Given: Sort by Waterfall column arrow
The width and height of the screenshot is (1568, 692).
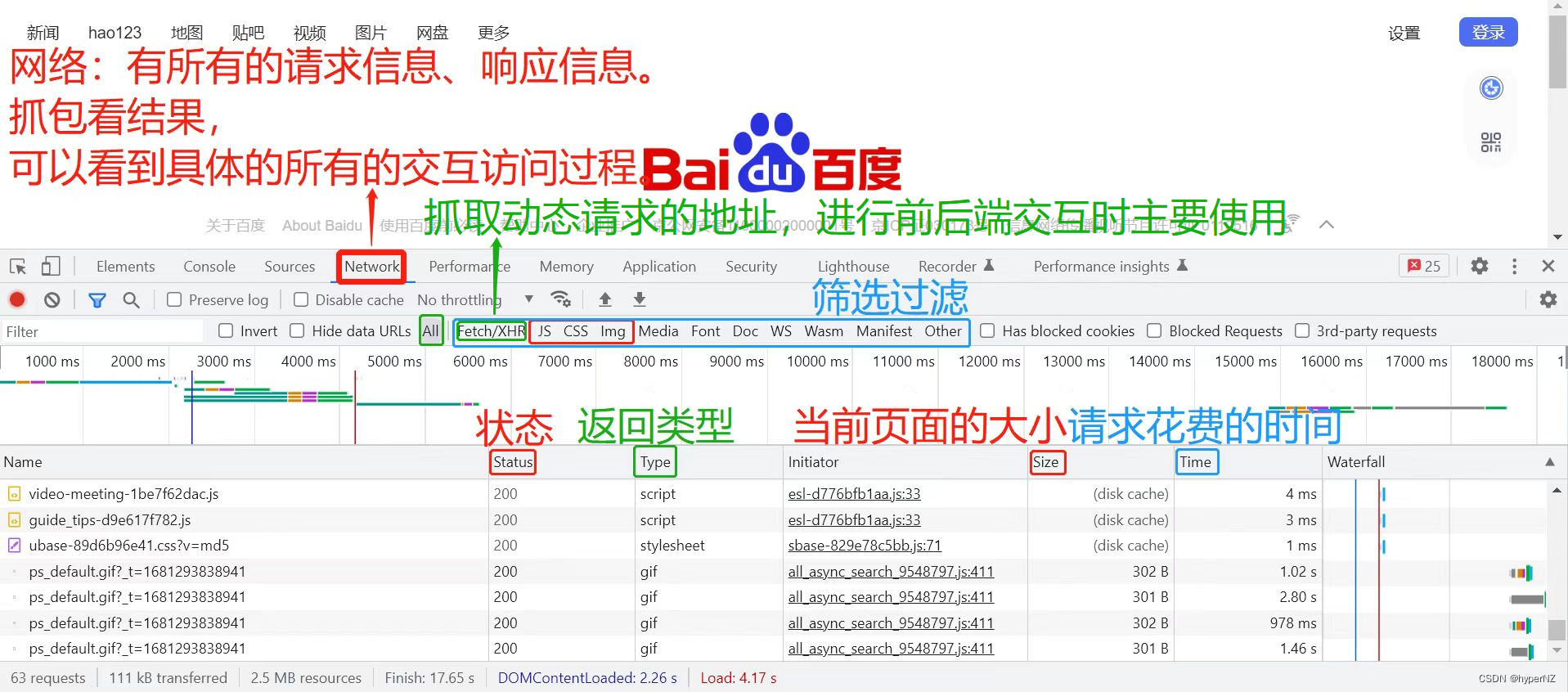Looking at the screenshot, I should 1550,462.
